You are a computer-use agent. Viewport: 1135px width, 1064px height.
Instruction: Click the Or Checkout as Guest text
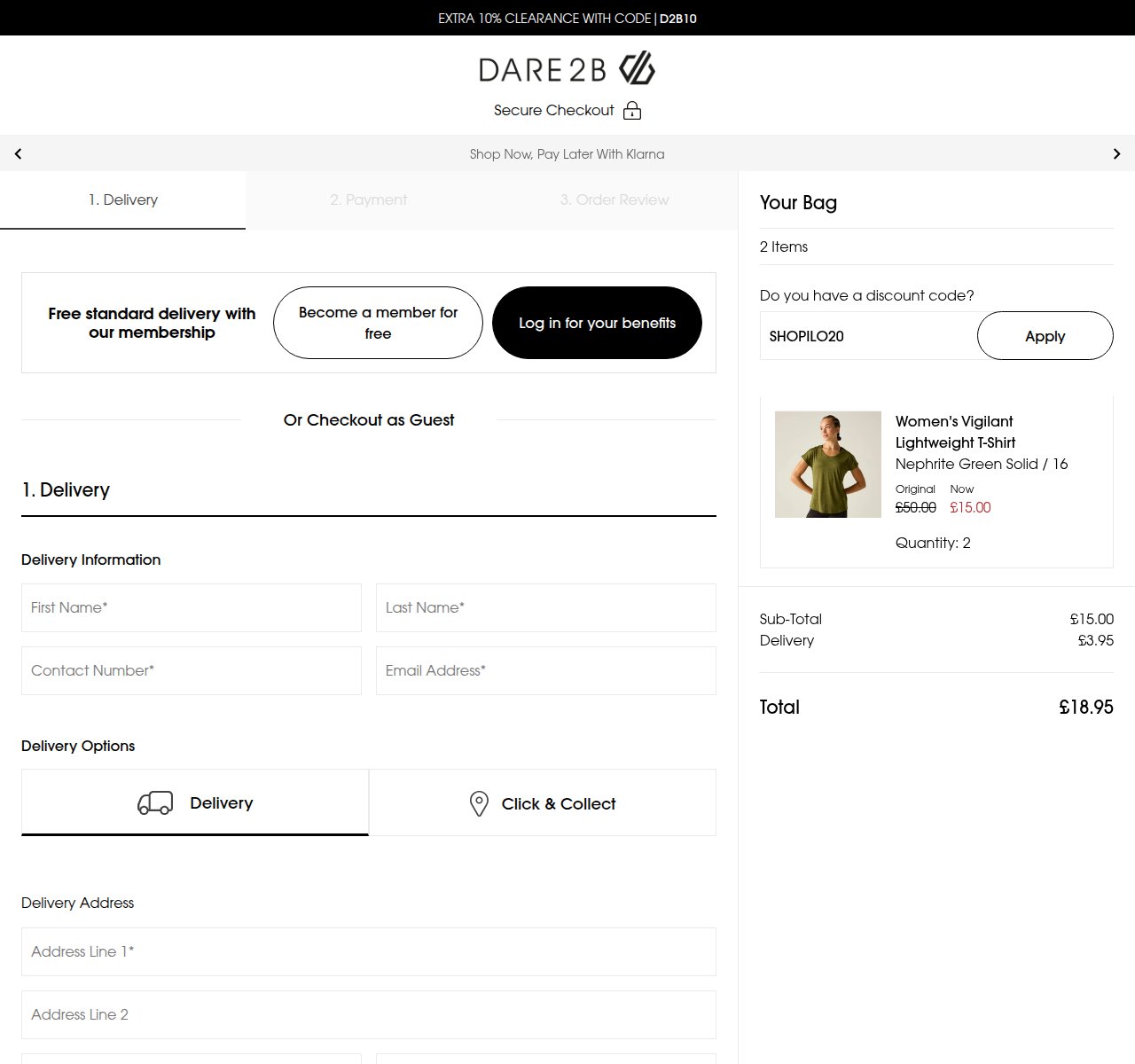coord(369,420)
